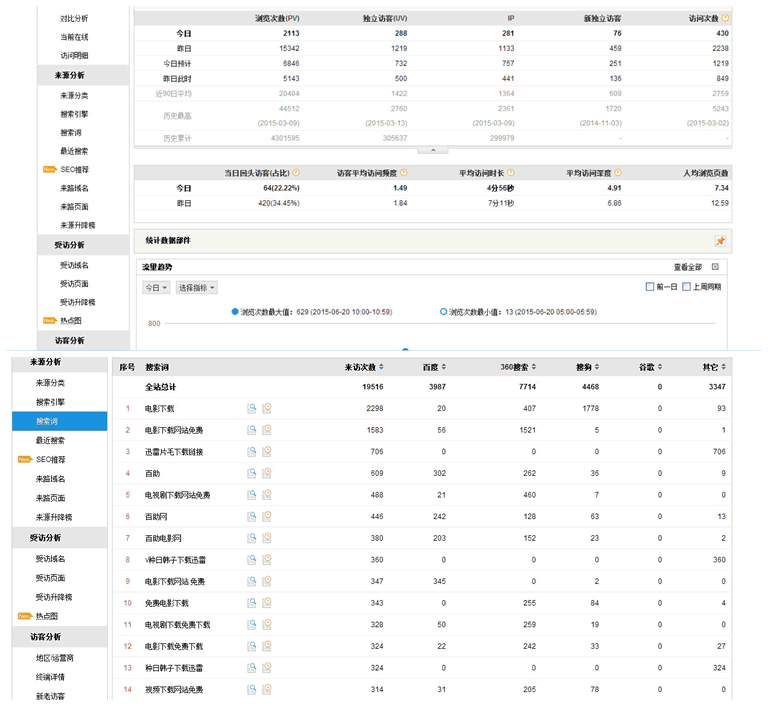Open 新老访客 in the sidebar
768x706 pixels.
point(50,696)
